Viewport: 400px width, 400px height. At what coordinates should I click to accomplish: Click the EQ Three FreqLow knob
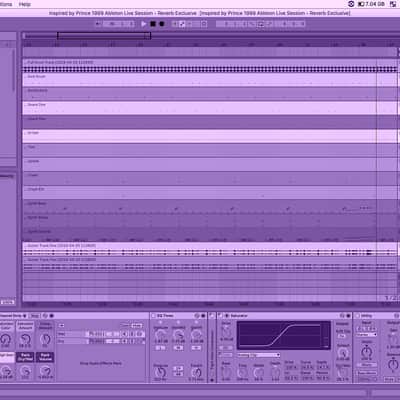[160, 372]
